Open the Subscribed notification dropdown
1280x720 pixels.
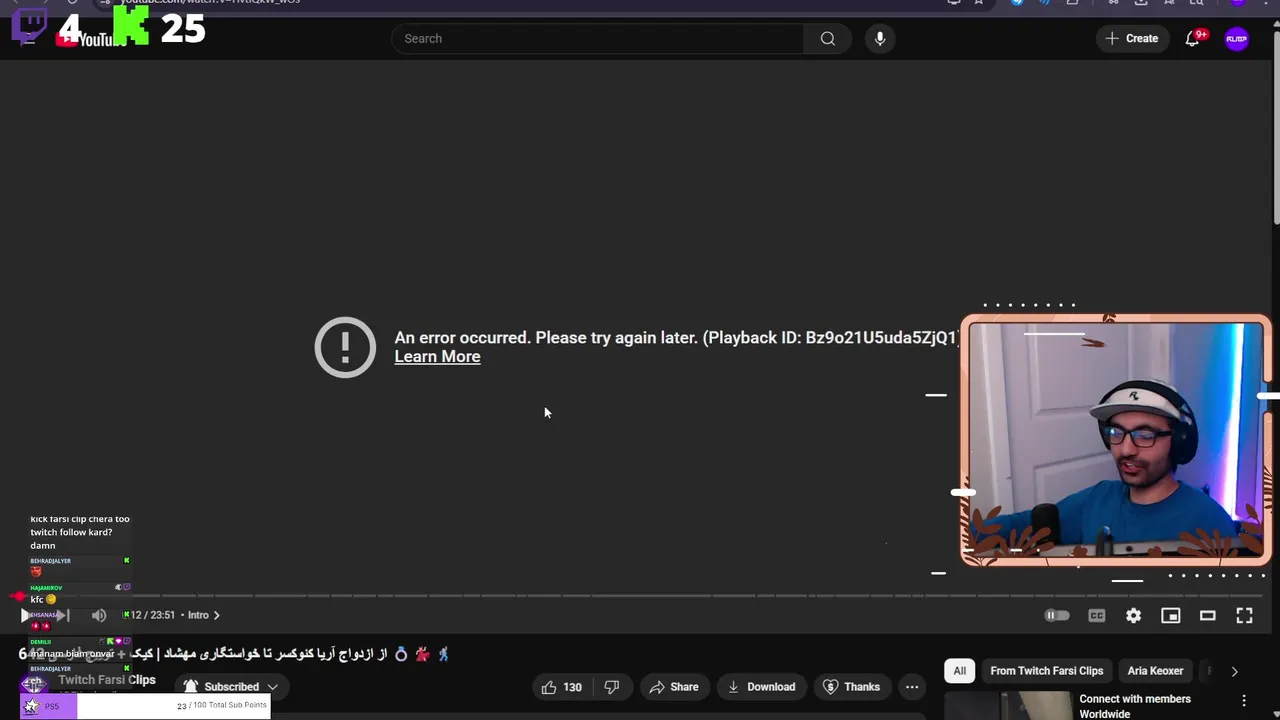(231, 687)
